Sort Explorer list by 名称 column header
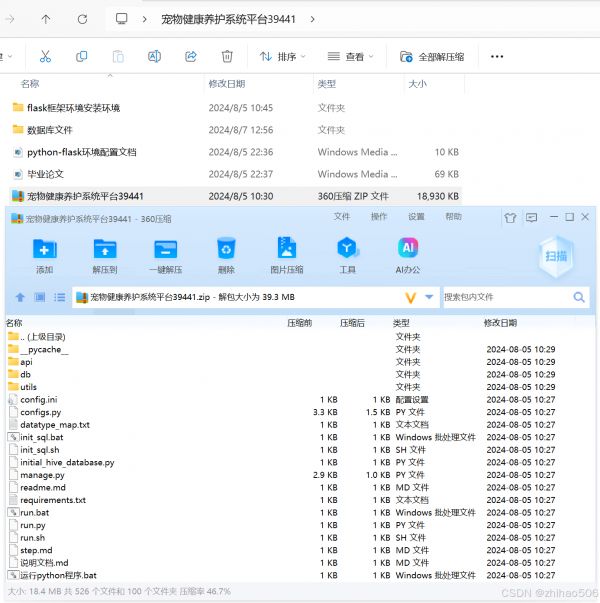The height and width of the screenshot is (603, 600). click(30, 84)
